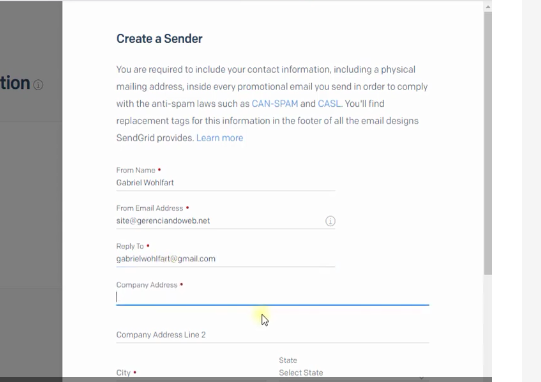Click the Company Address label
Screen dimensions: 541x382
pos(147,285)
